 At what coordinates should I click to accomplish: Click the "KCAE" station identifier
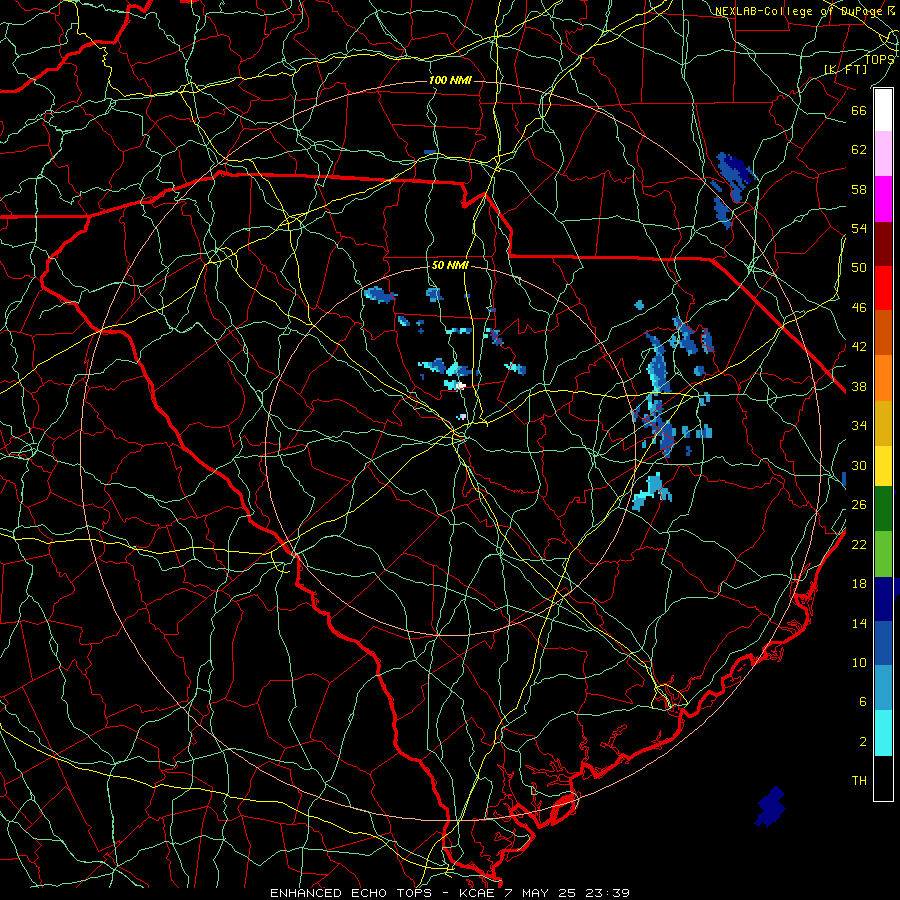coord(477,893)
